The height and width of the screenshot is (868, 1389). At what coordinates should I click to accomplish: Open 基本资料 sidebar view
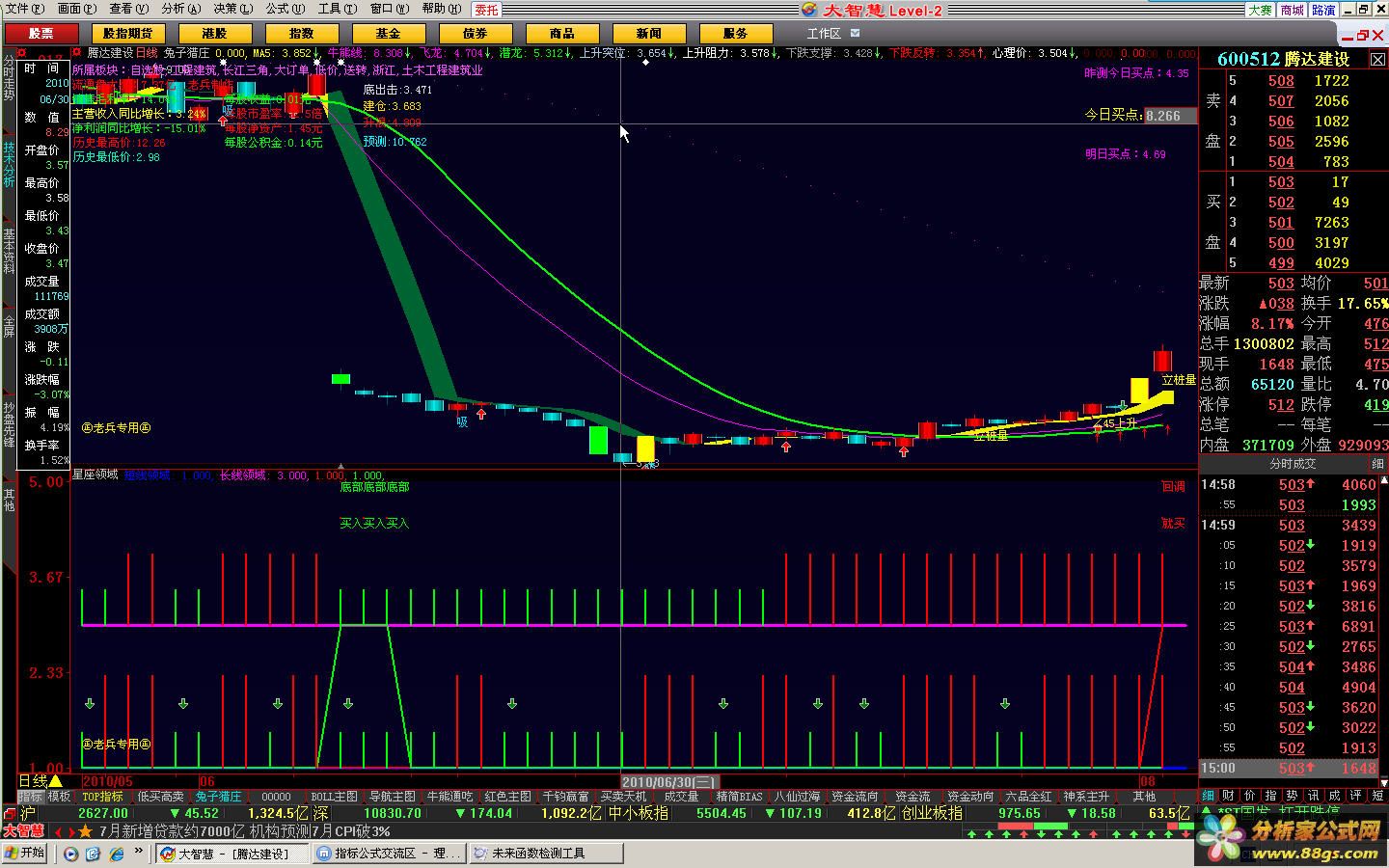coord(9,251)
